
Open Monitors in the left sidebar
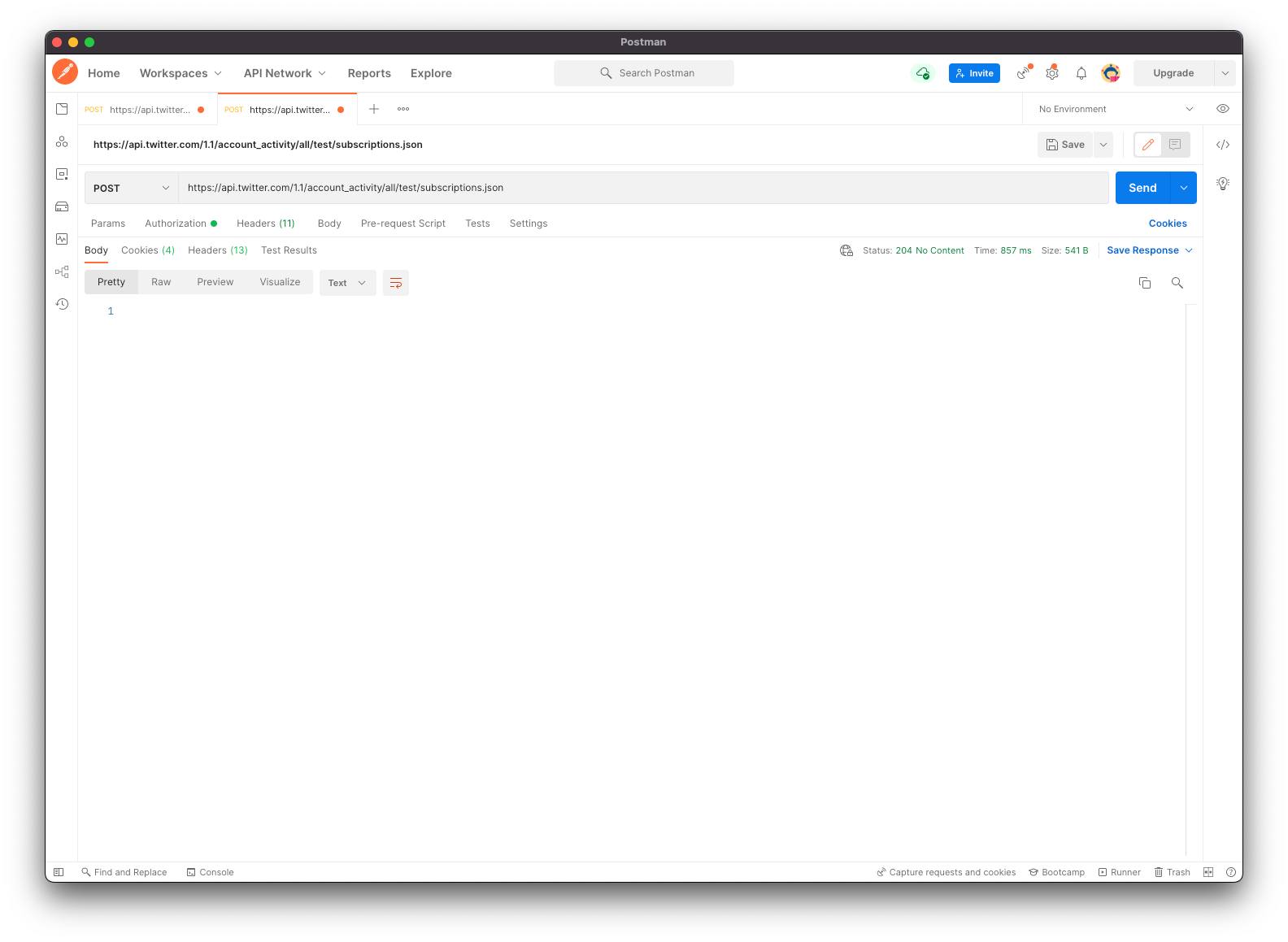62,239
